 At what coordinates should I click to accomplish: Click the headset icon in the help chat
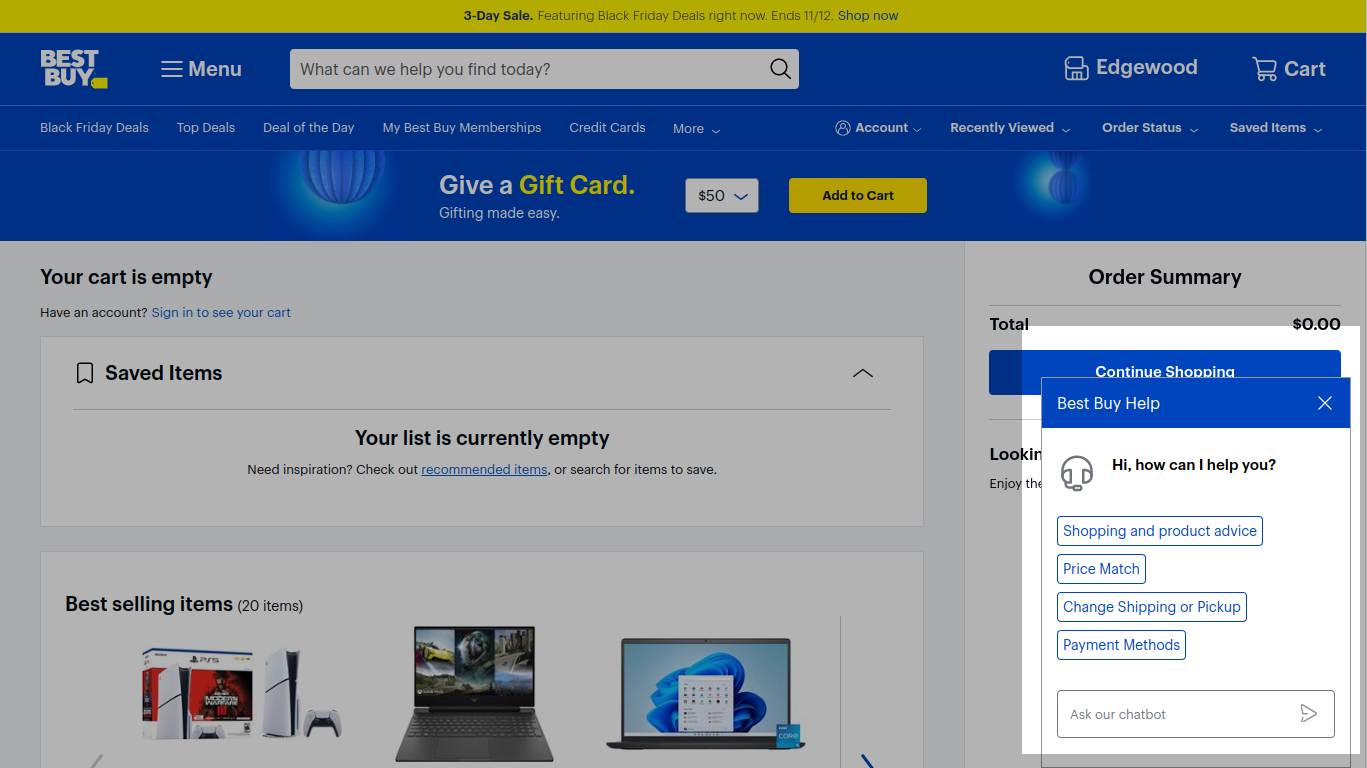pyautogui.click(x=1077, y=473)
